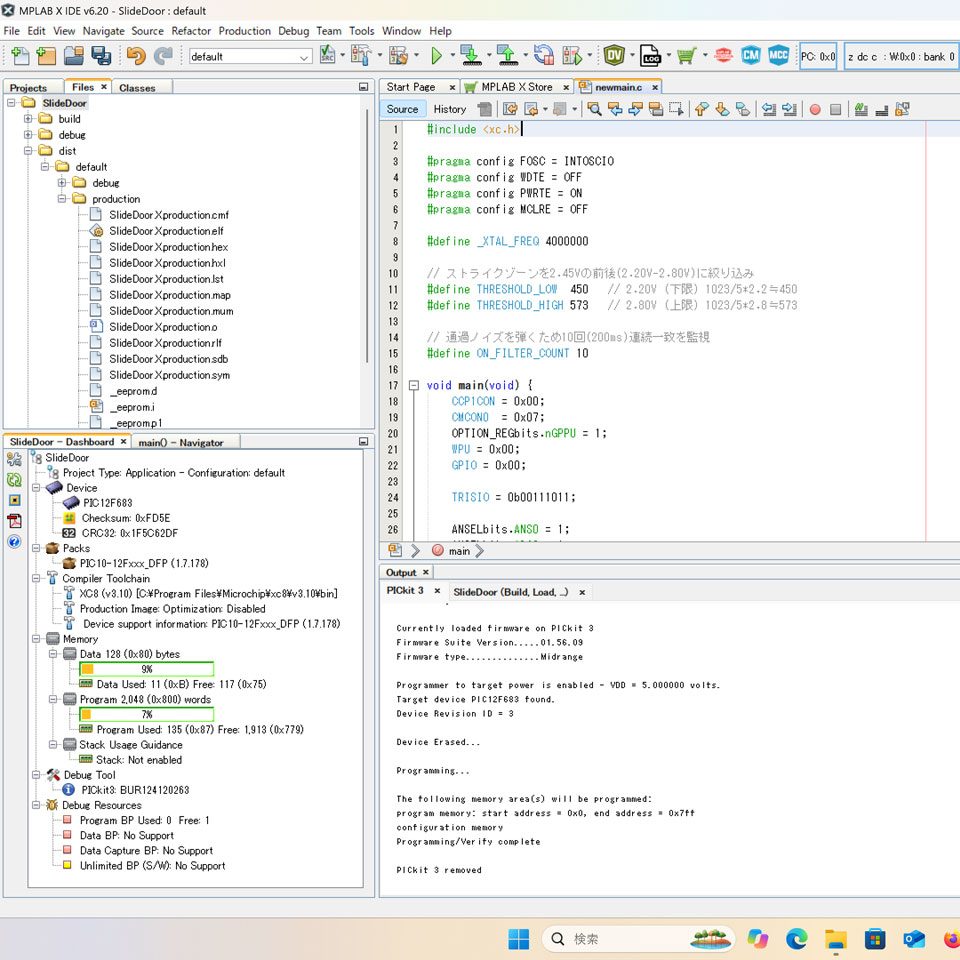Refresh debug tool status in Dashboard sidebar

pos(14,480)
